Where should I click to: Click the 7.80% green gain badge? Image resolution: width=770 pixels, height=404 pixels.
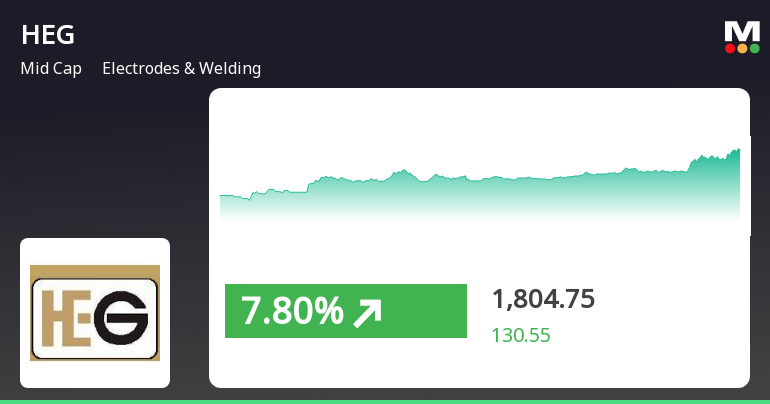click(345, 311)
